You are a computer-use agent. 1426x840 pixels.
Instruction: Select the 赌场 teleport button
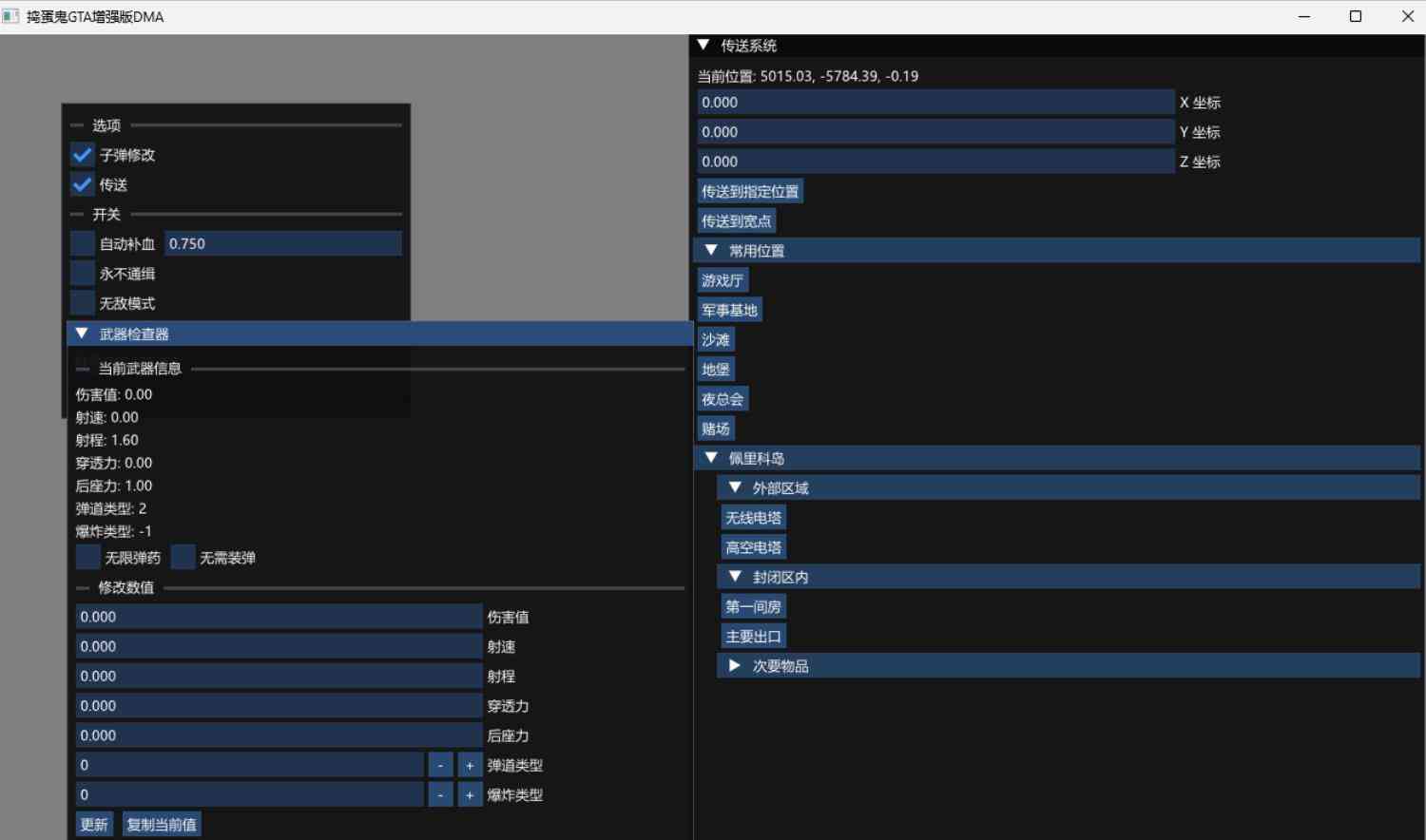pyautogui.click(x=716, y=429)
